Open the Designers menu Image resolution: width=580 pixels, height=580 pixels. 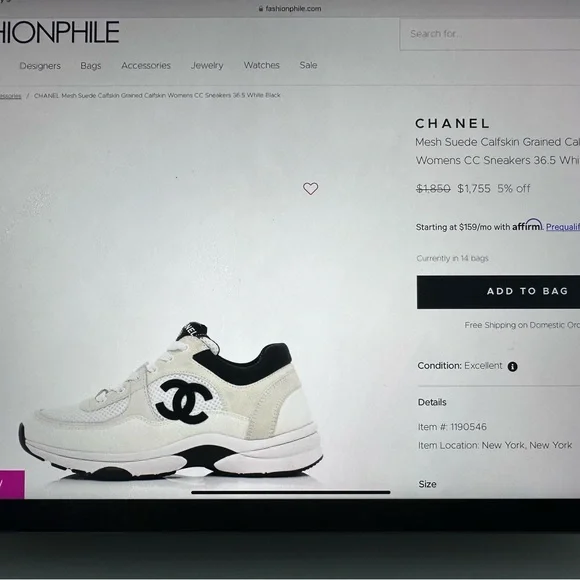pos(40,66)
